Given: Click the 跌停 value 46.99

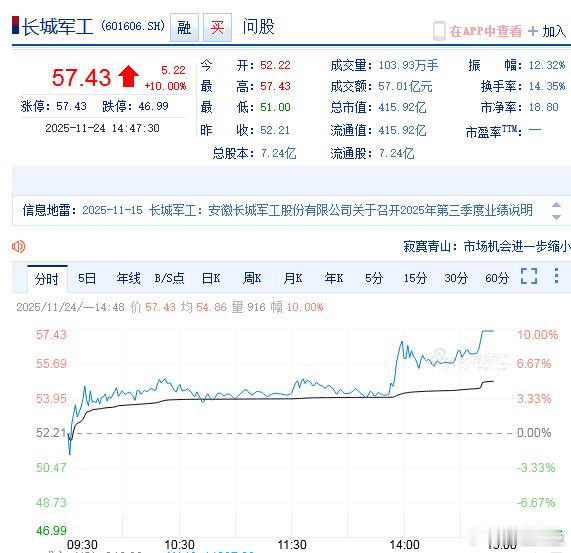Looking at the screenshot, I should (153, 106).
